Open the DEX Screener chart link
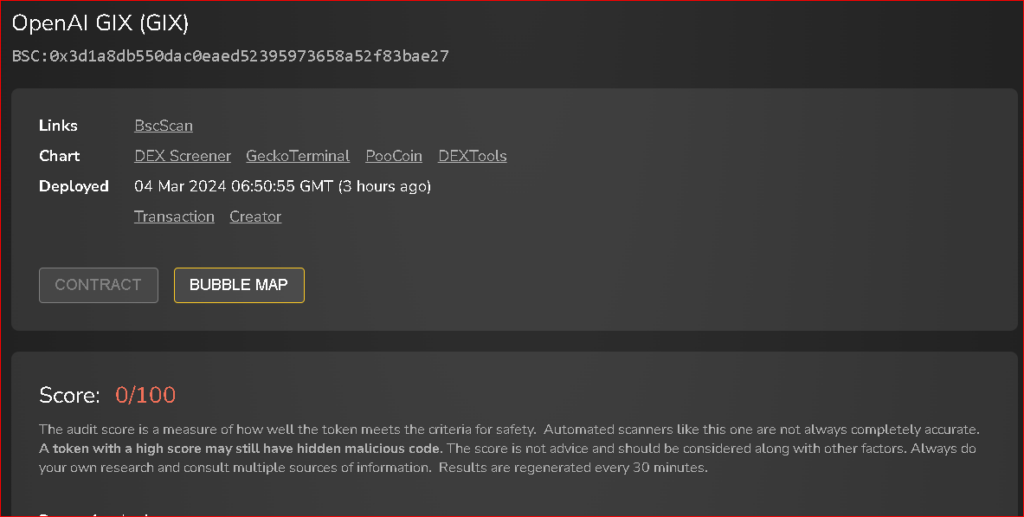The image size is (1024, 517). [x=182, y=156]
